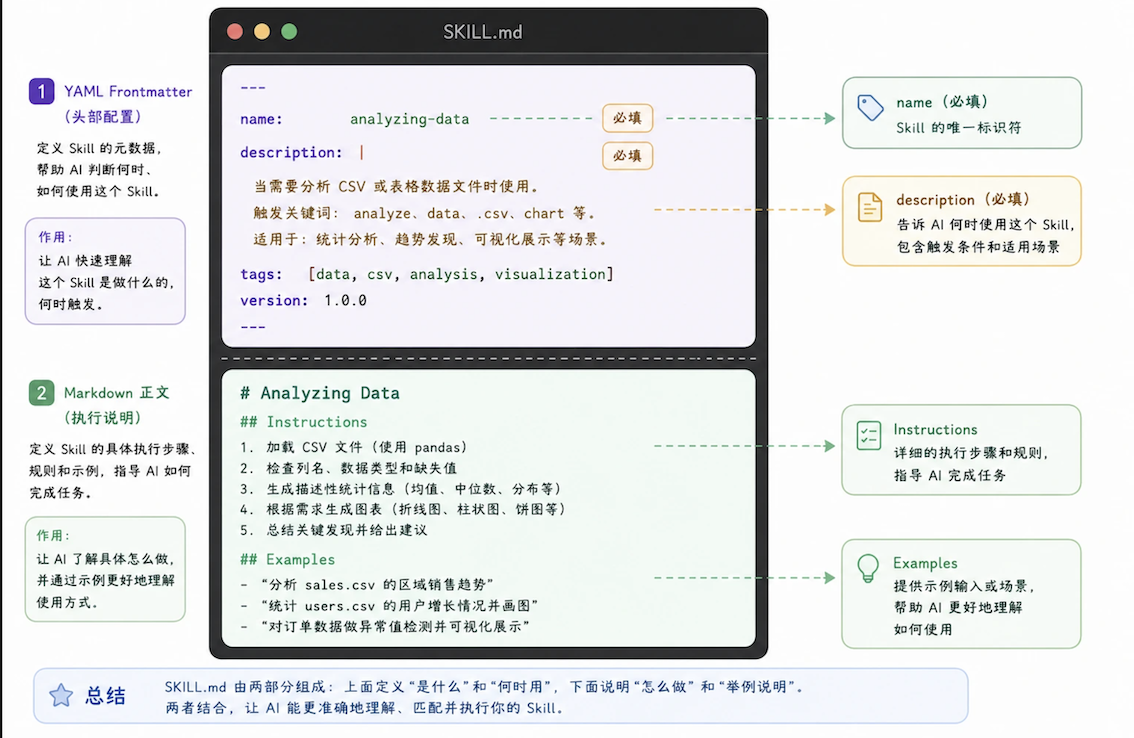Click the '# Analyzing Data' heading
This screenshot has width=1134, height=738.
click(x=320, y=393)
